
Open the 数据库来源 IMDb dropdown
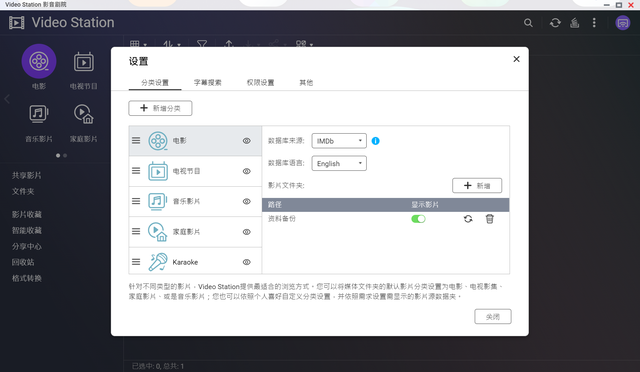339,141
